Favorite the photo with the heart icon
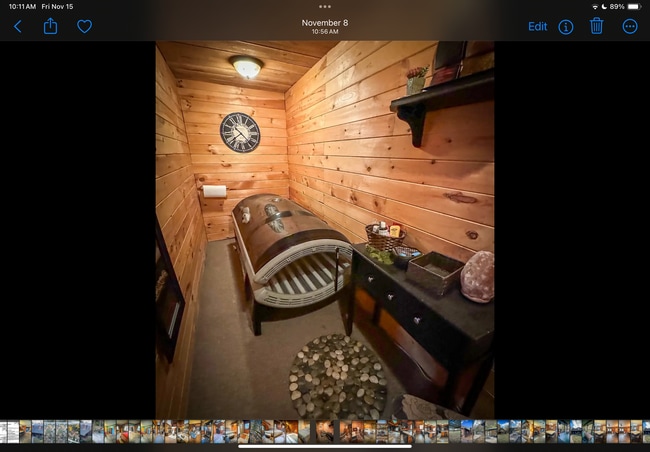Viewport: 650px width, 452px height. point(84,27)
